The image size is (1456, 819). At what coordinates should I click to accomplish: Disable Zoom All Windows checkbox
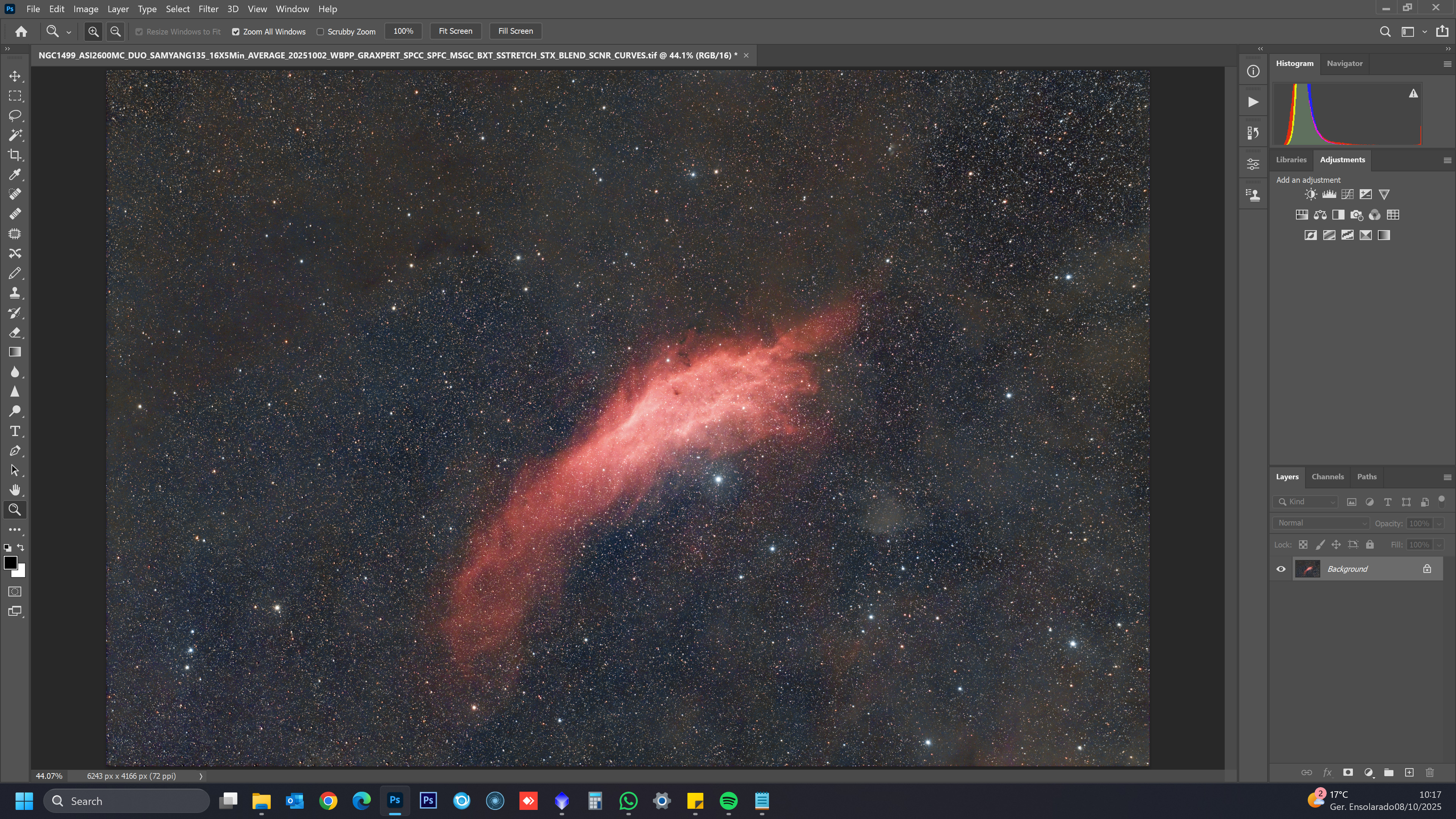[x=236, y=31]
